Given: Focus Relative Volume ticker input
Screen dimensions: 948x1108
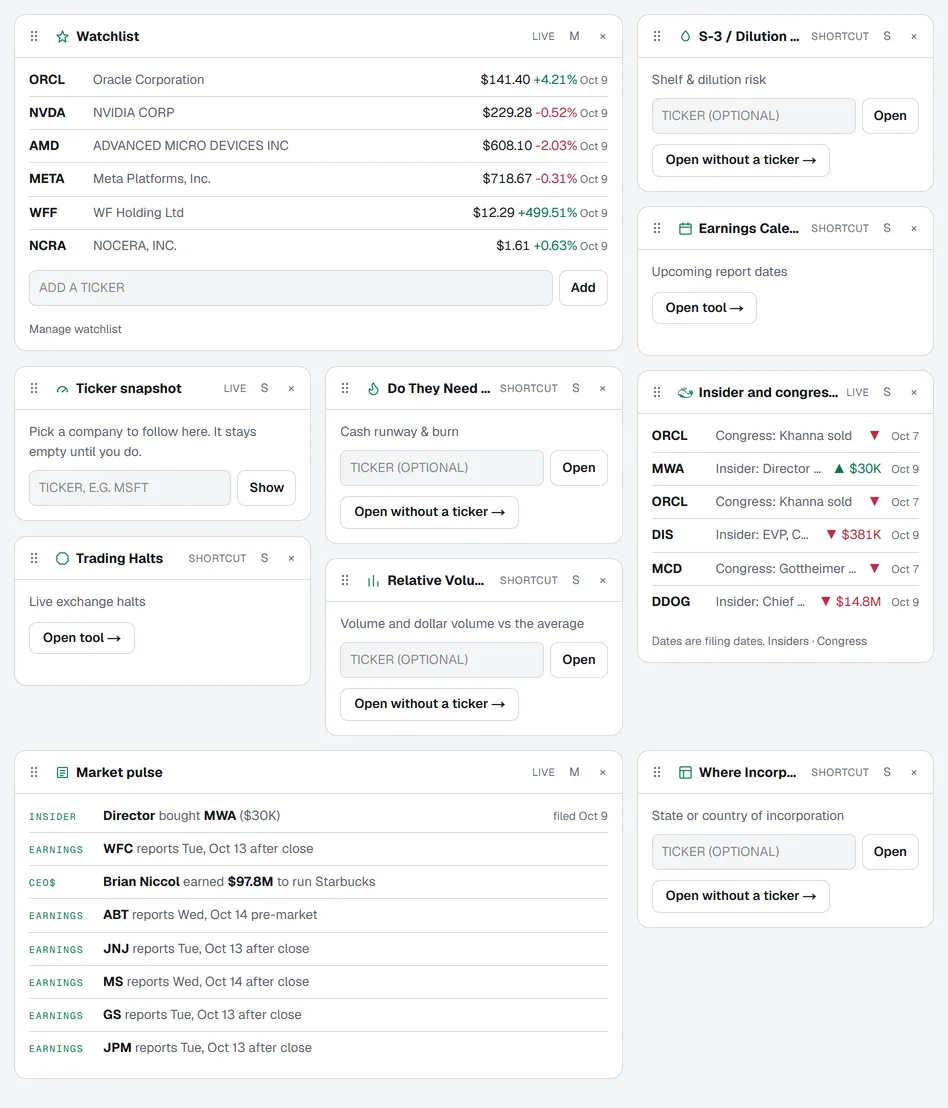Looking at the screenshot, I should 442,660.
